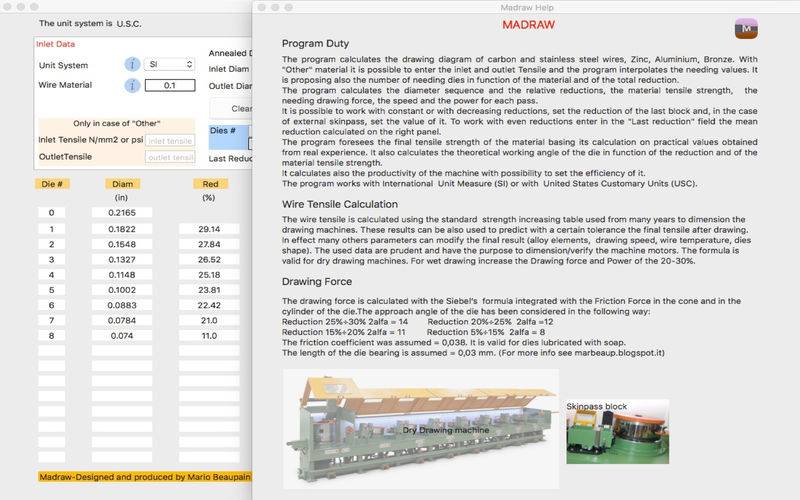Click the Dry Drawing machine image

tap(421, 429)
